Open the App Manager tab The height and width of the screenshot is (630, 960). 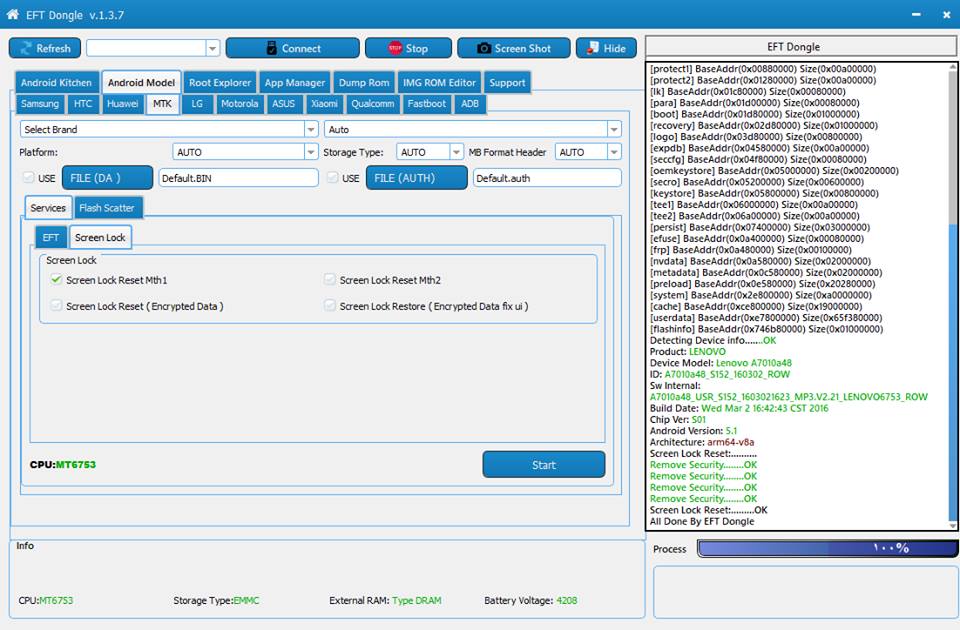pos(294,83)
